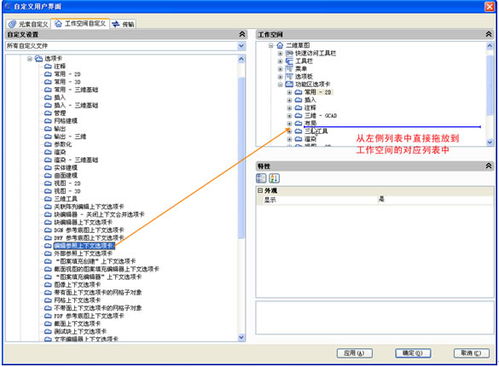Expand 工具栏 node in workspace tree
The height and width of the screenshot is (367, 499).
click(x=280, y=61)
